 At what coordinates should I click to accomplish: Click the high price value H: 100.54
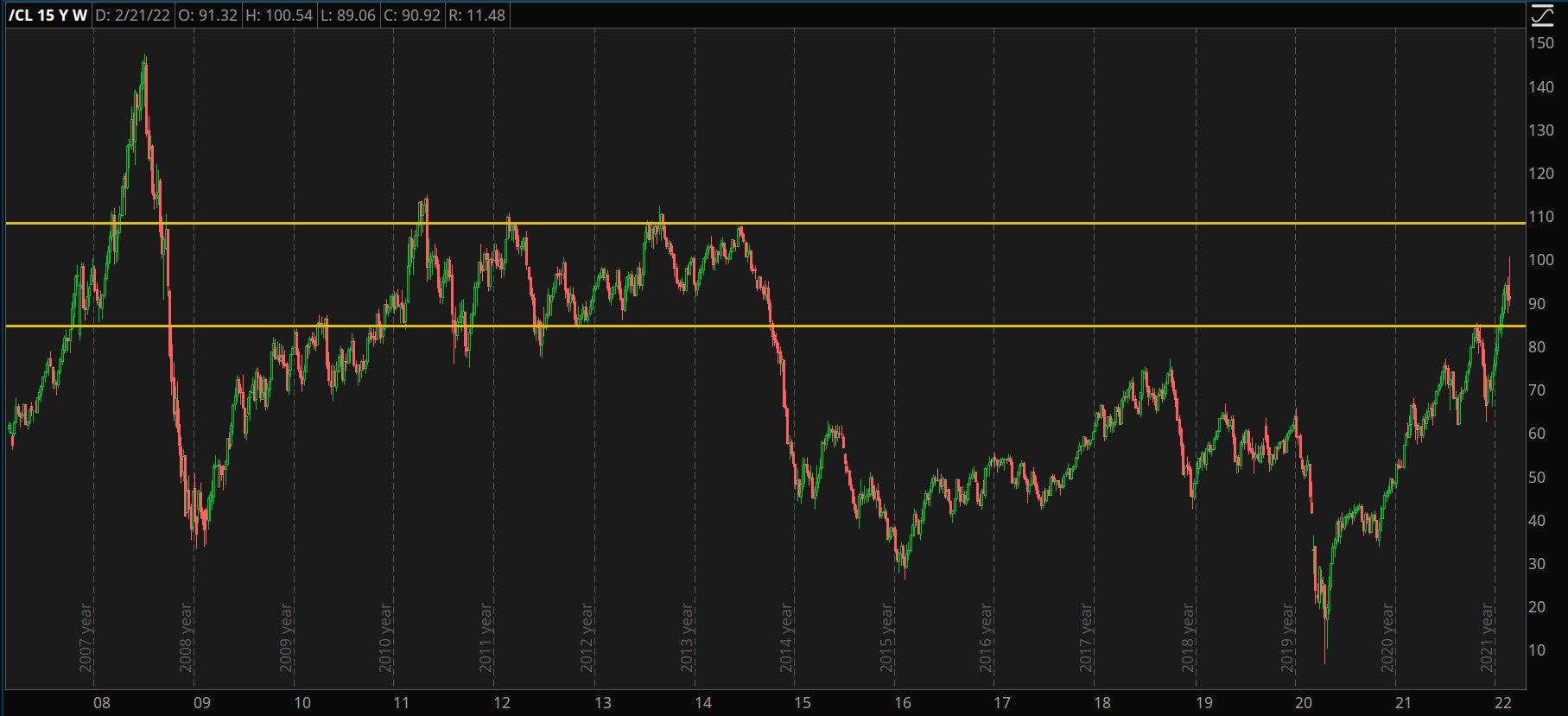tap(278, 15)
